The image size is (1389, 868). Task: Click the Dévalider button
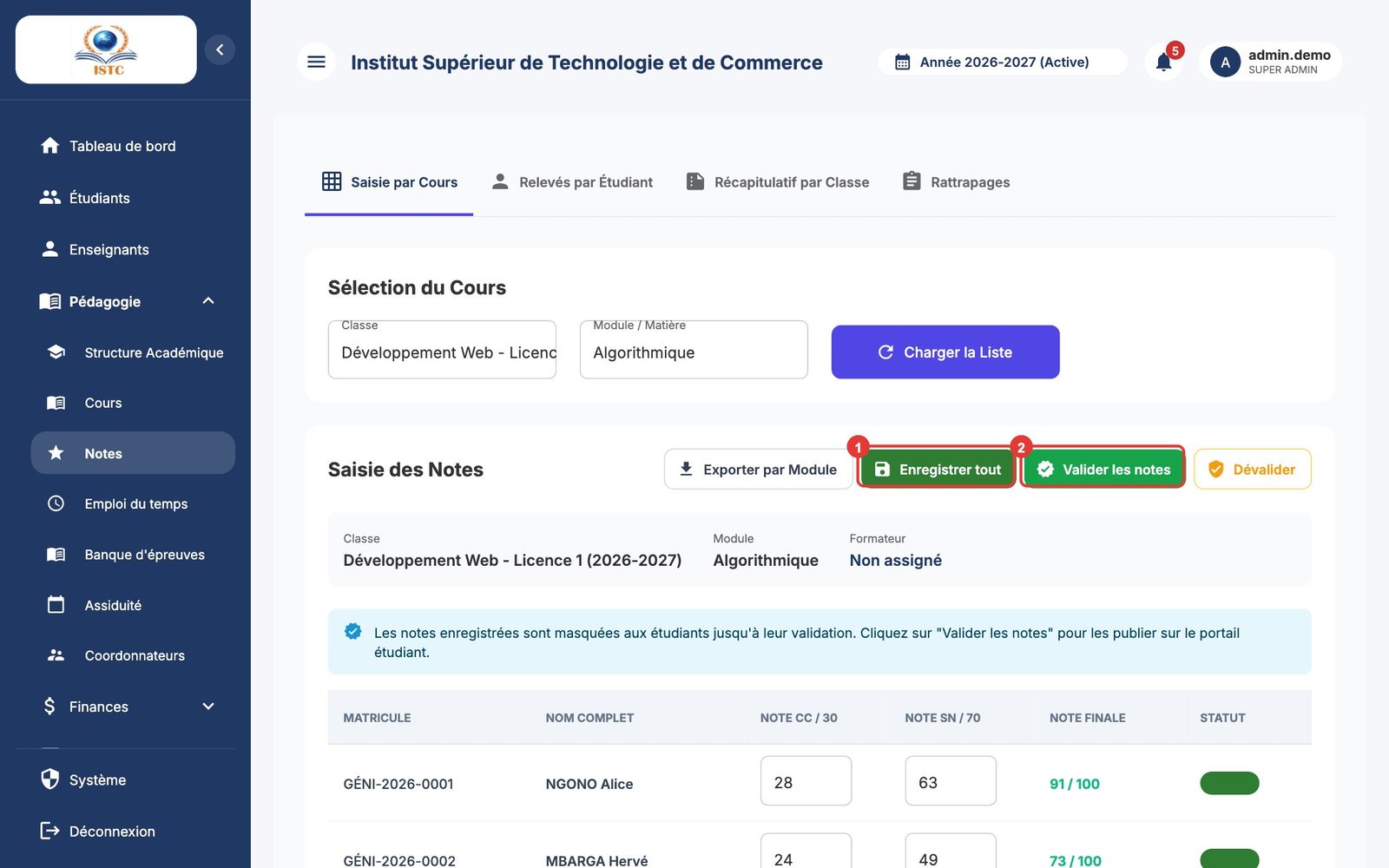(1252, 470)
